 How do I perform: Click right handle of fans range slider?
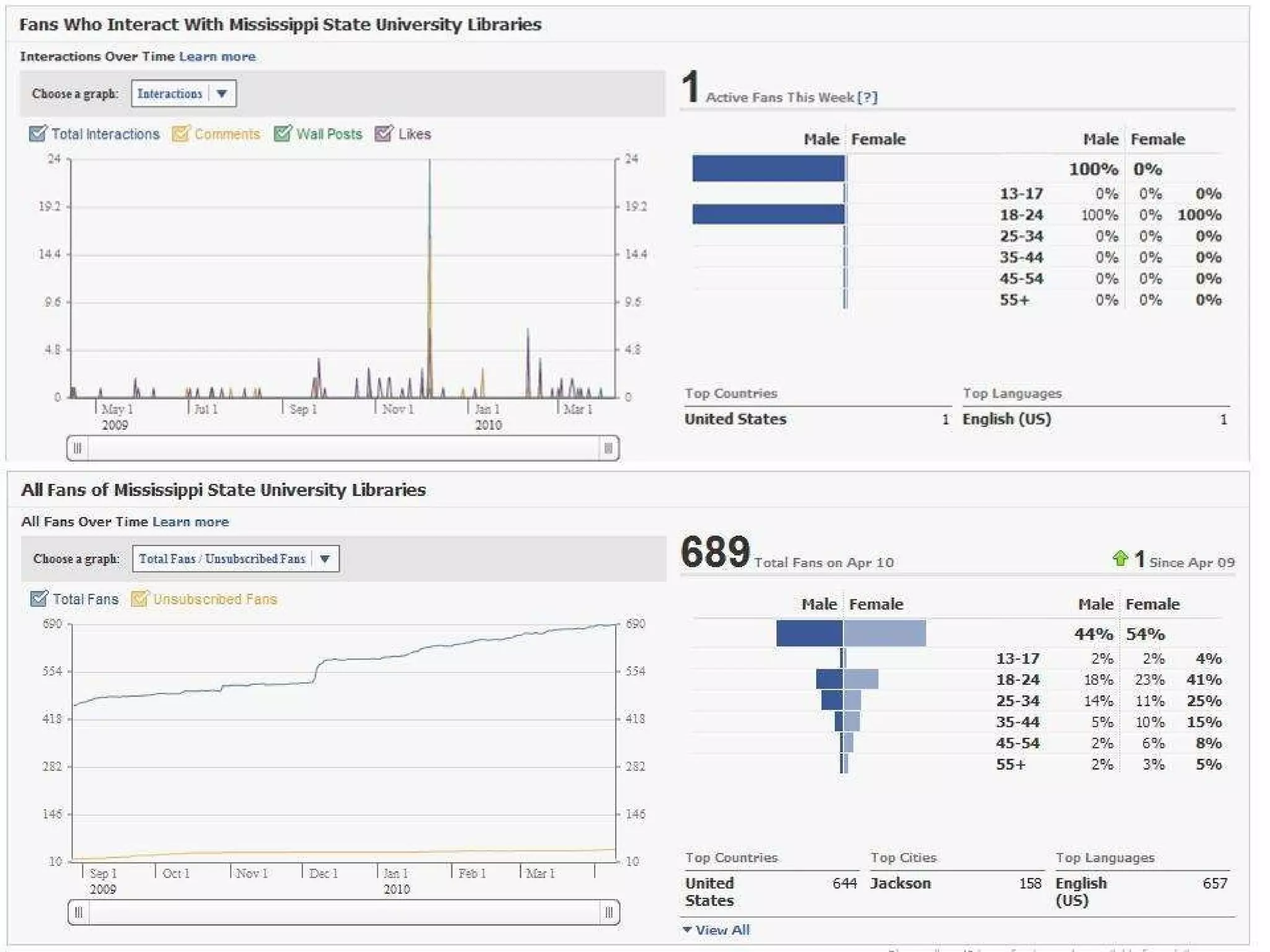point(608,912)
